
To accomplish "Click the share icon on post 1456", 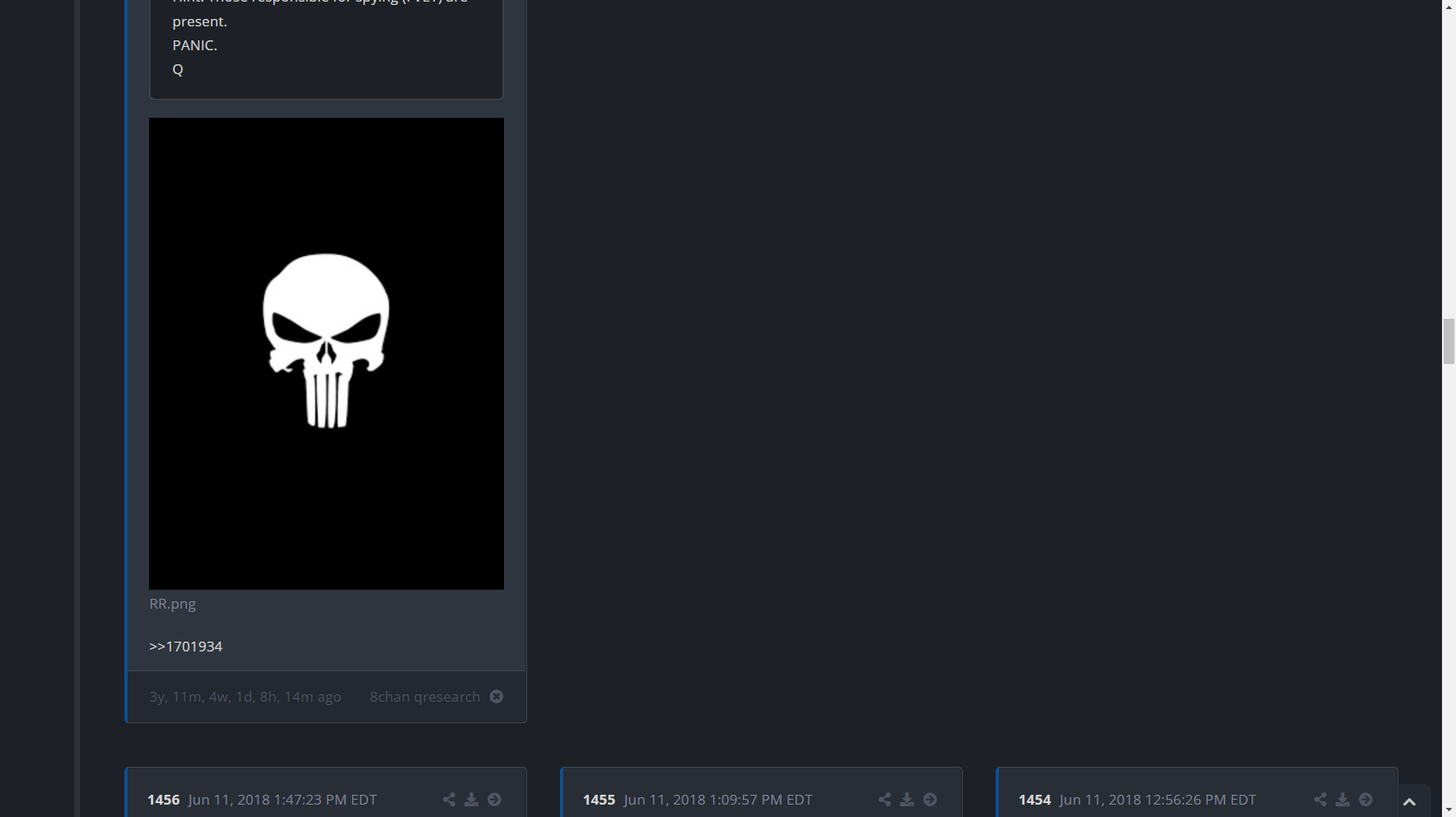I will click(x=449, y=800).
